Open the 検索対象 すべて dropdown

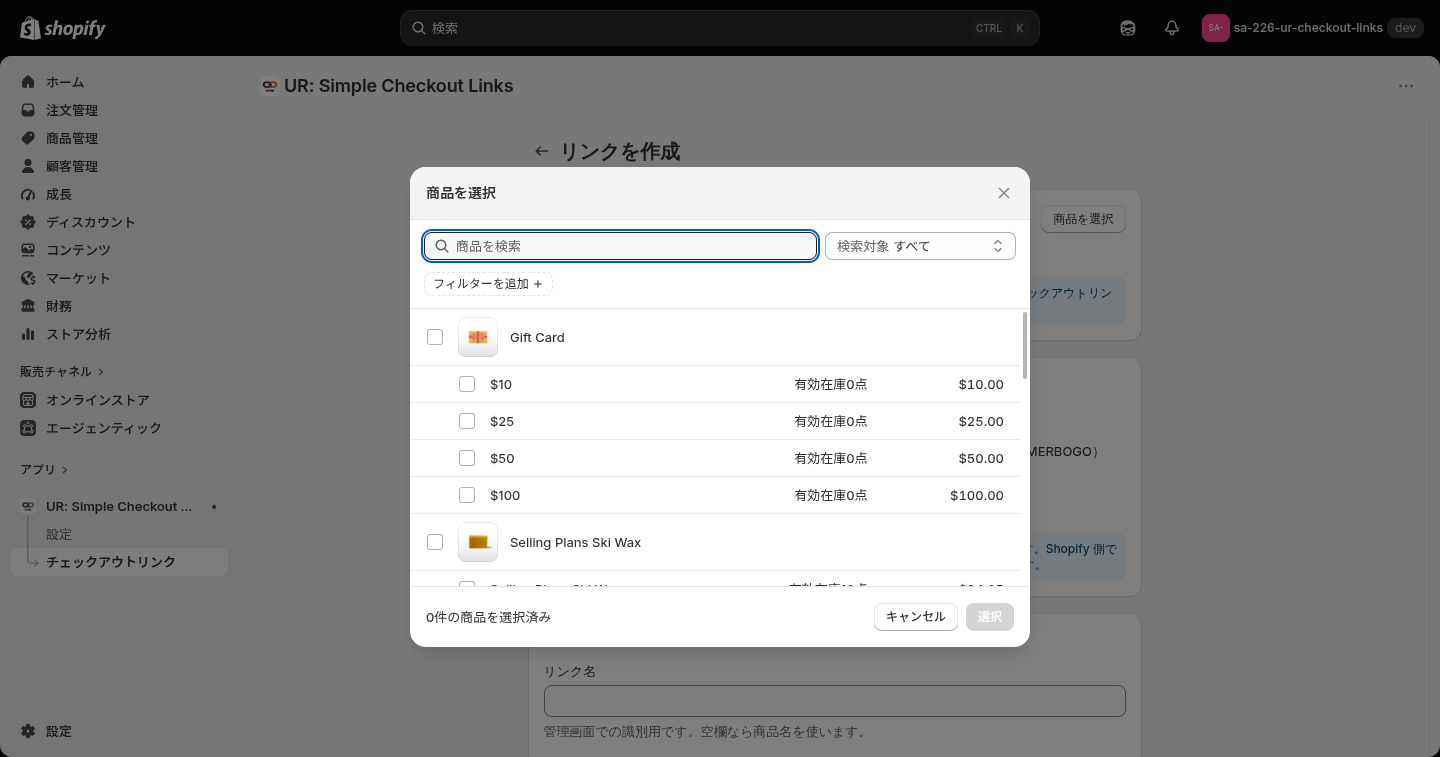point(920,246)
